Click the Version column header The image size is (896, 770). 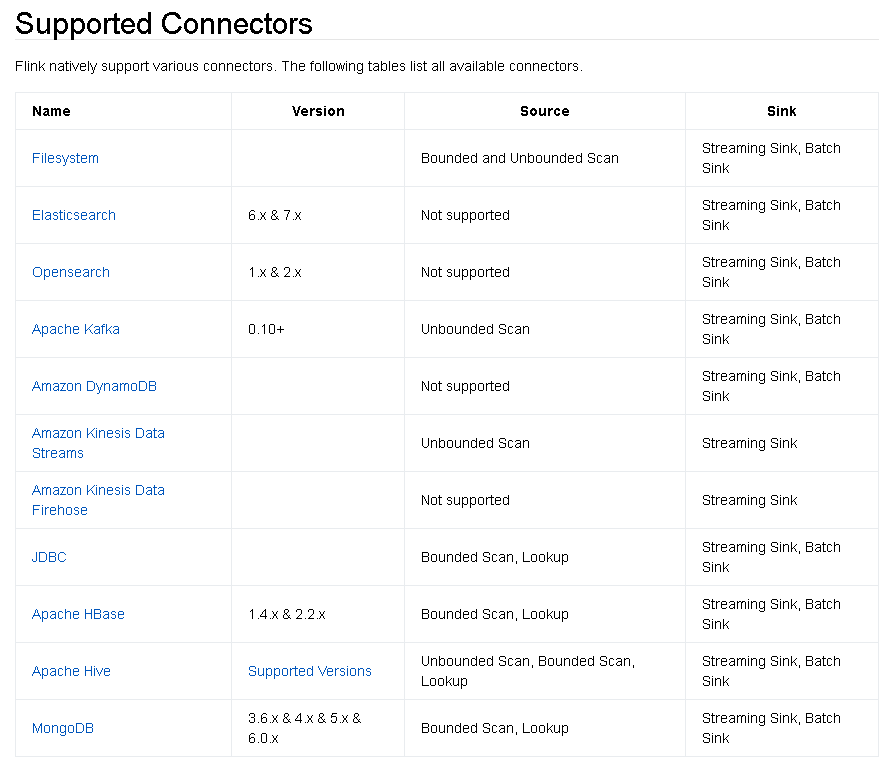coord(318,111)
